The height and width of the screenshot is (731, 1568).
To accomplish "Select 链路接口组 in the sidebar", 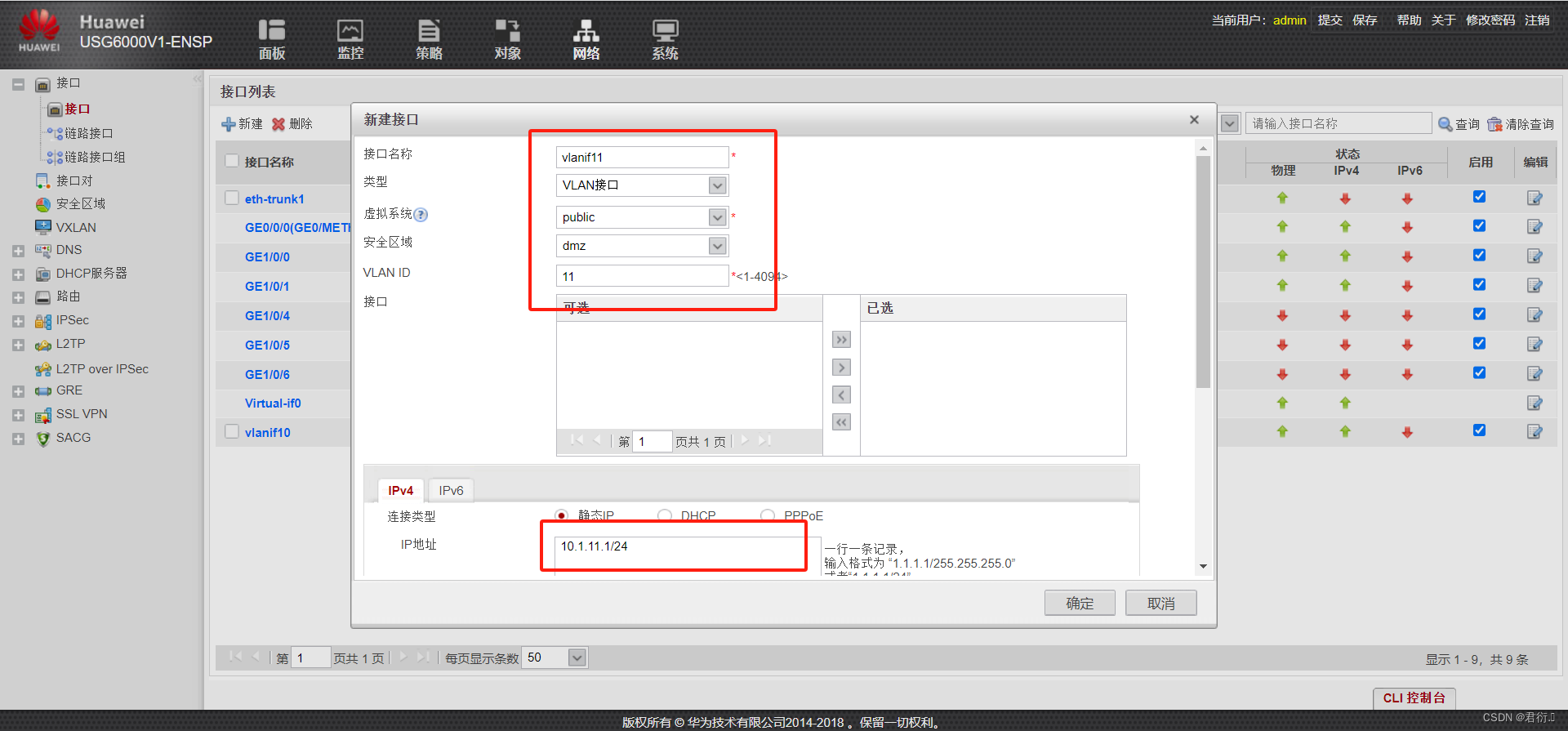I will [95, 157].
